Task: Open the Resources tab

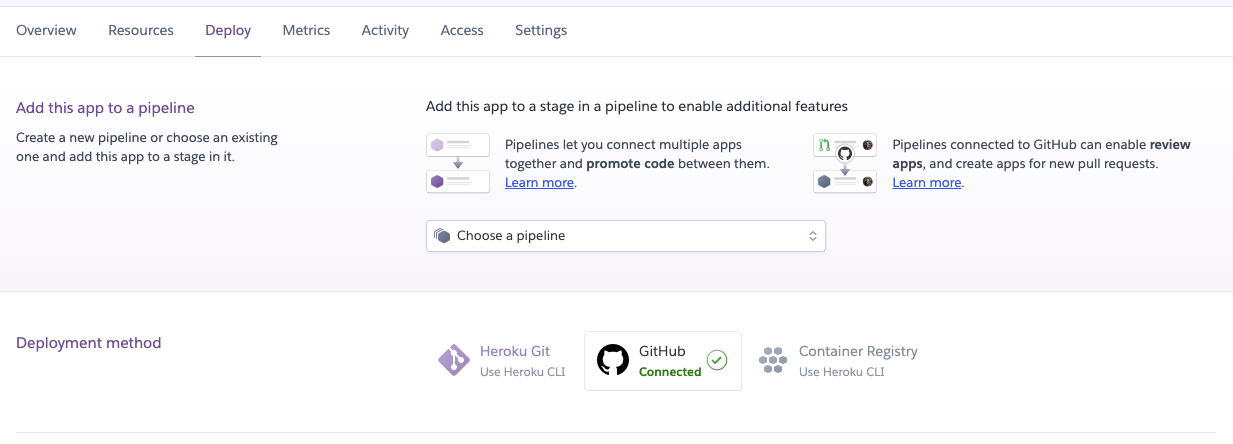Action: [141, 30]
